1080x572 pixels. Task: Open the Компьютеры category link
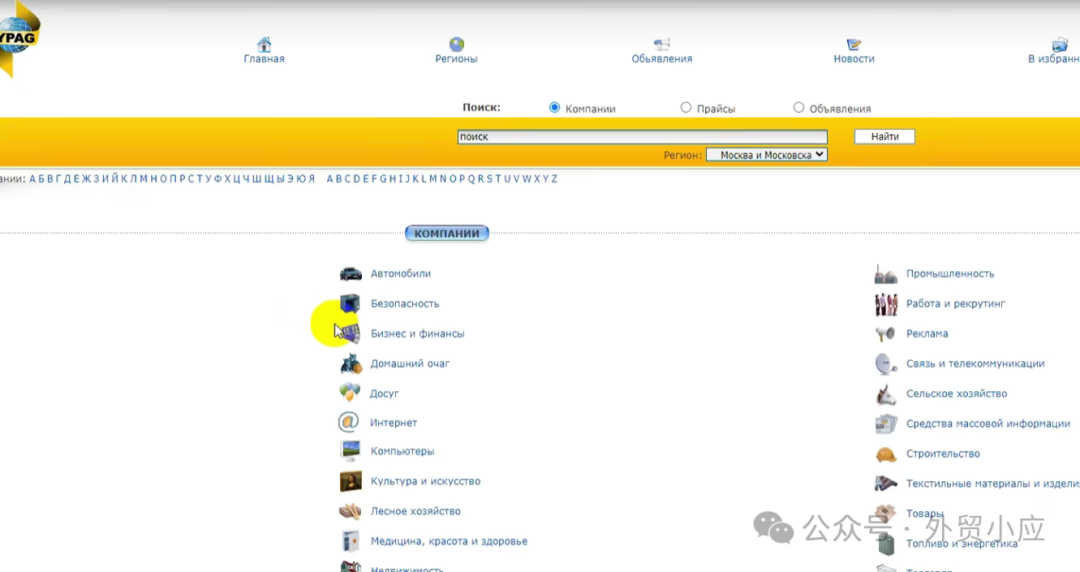pos(402,451)
